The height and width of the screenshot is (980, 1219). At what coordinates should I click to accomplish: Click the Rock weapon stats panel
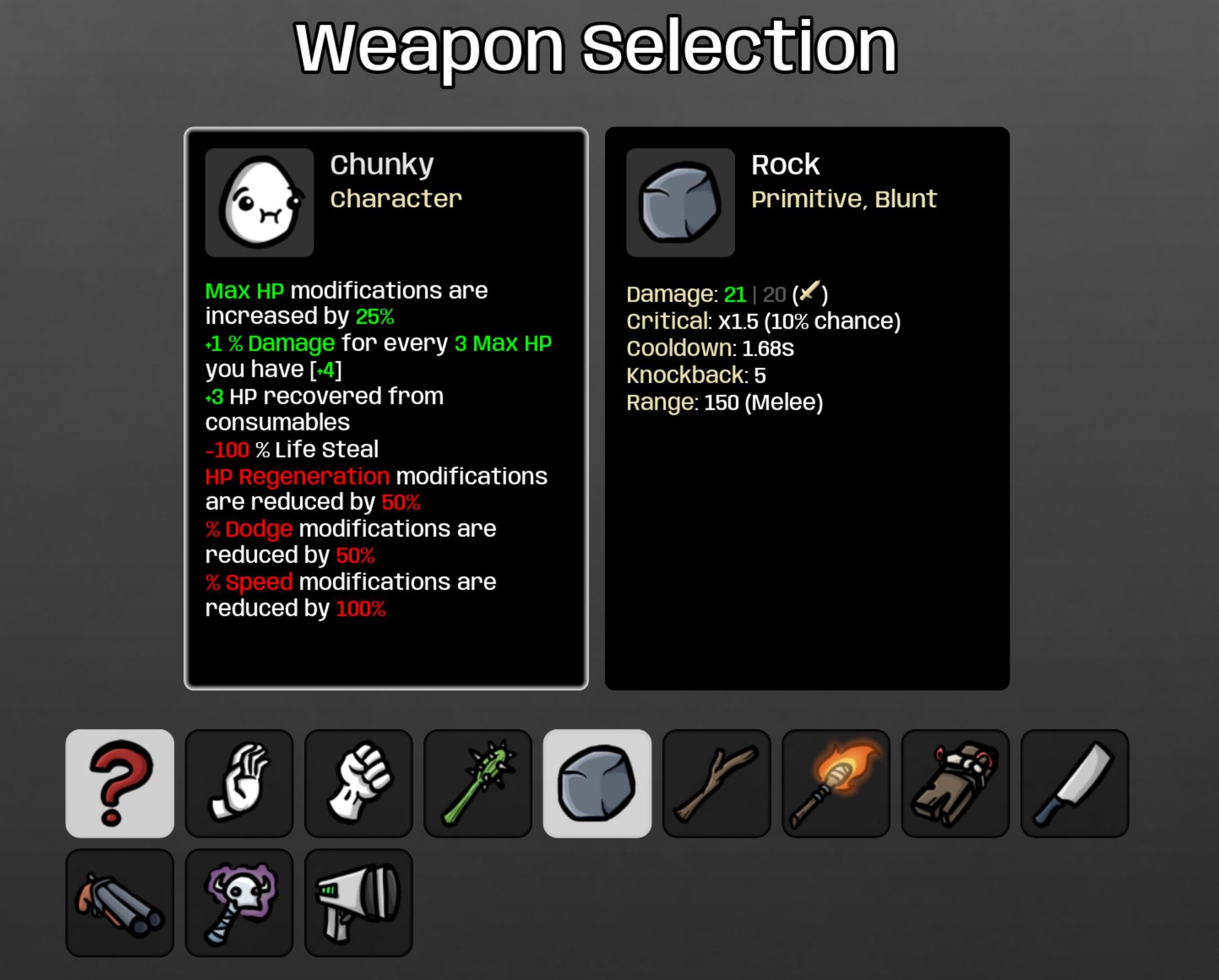point(807,408)
